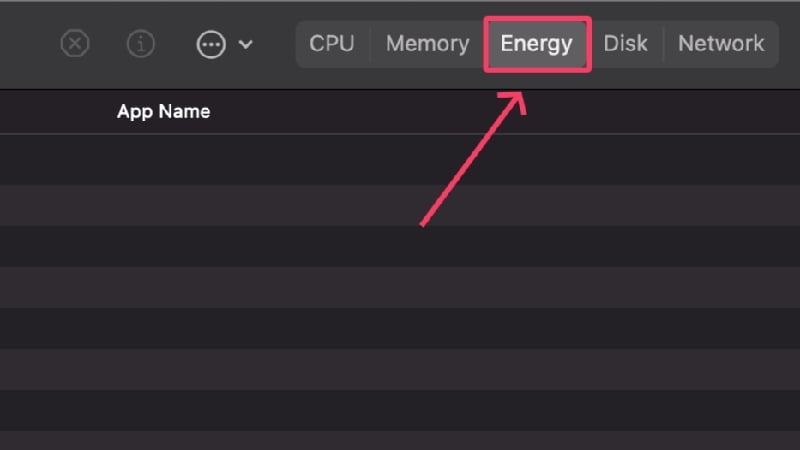Click blank toolbar area left of Stop icon
Image resolution: width=800 pixels, height=450 pixels.
coord(28,45)
